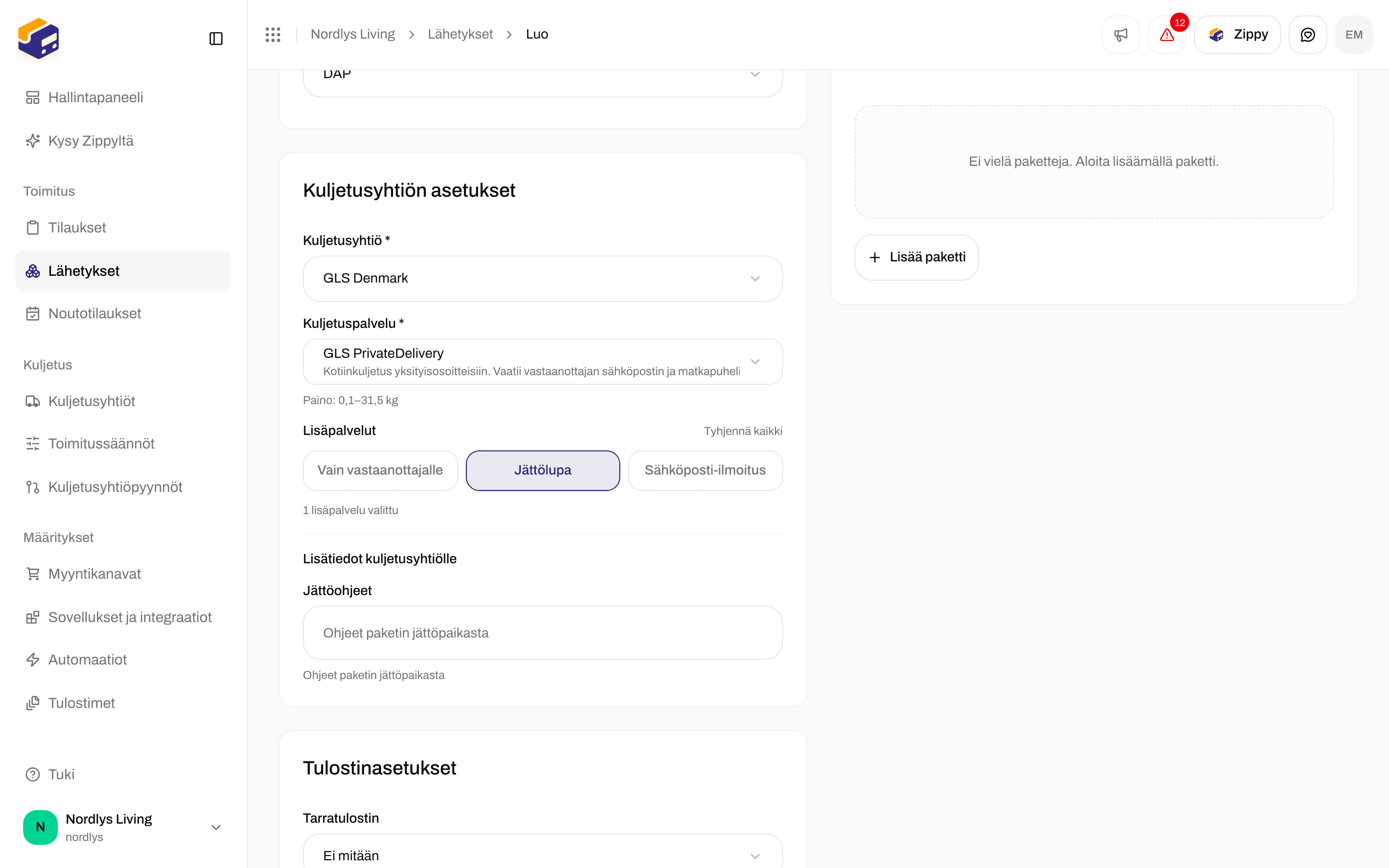The height and width of the screenshot is (868, 1389).
Task: Open Myyntikanavat page
Action: (123, 573)
